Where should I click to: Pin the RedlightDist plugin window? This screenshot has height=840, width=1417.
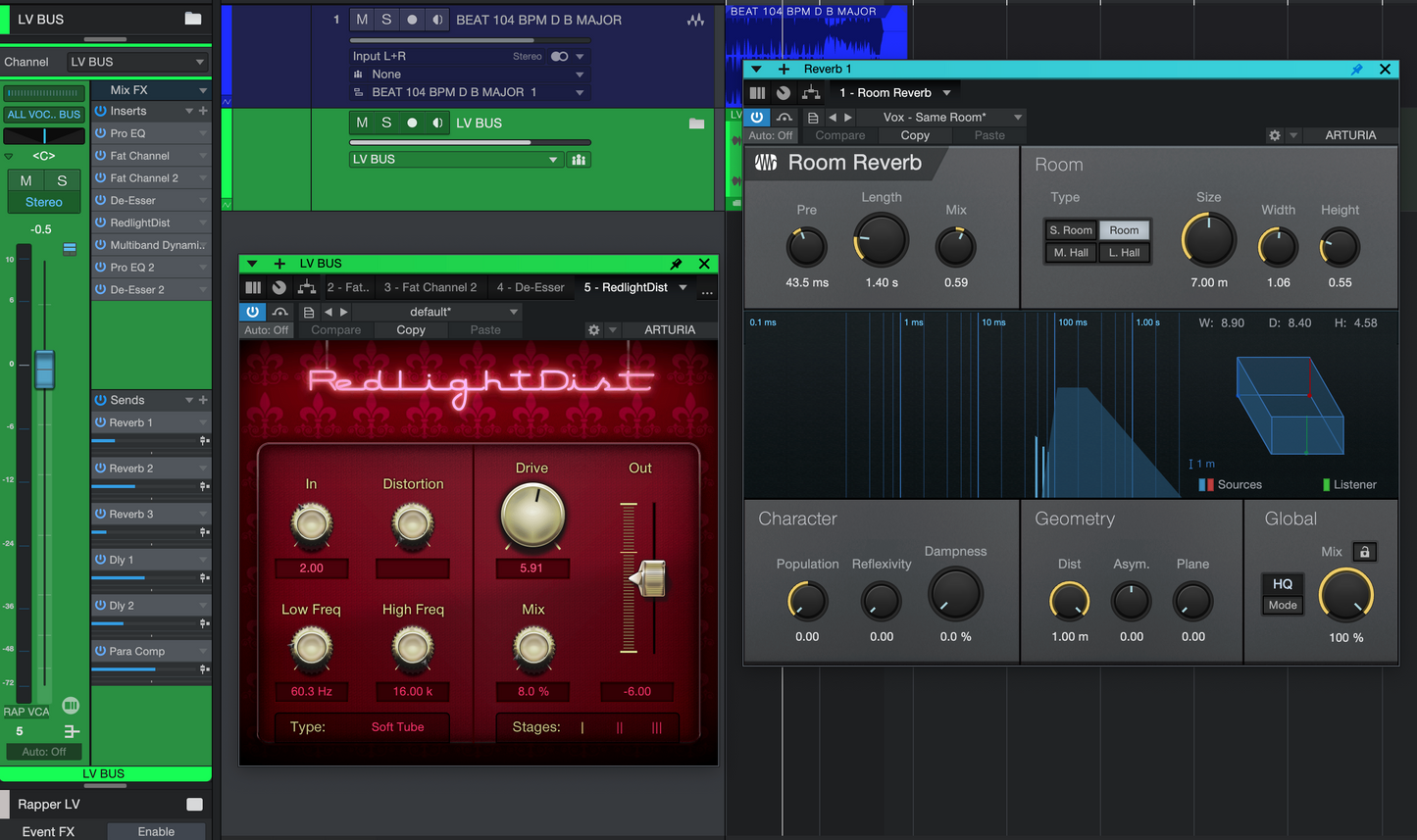click(x=676, y=264)
